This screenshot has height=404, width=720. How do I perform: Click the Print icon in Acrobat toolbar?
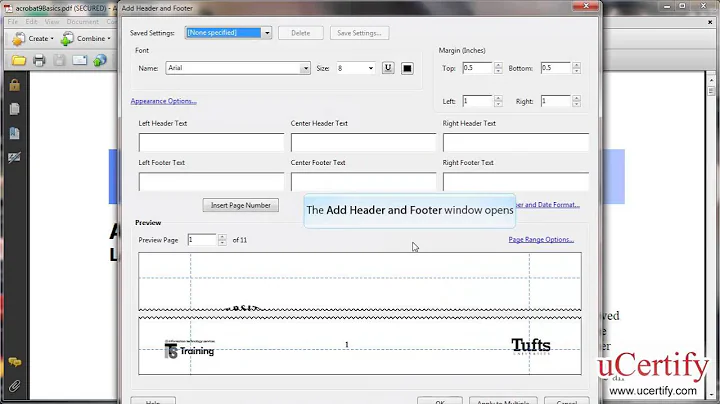(x=39, y=60)
